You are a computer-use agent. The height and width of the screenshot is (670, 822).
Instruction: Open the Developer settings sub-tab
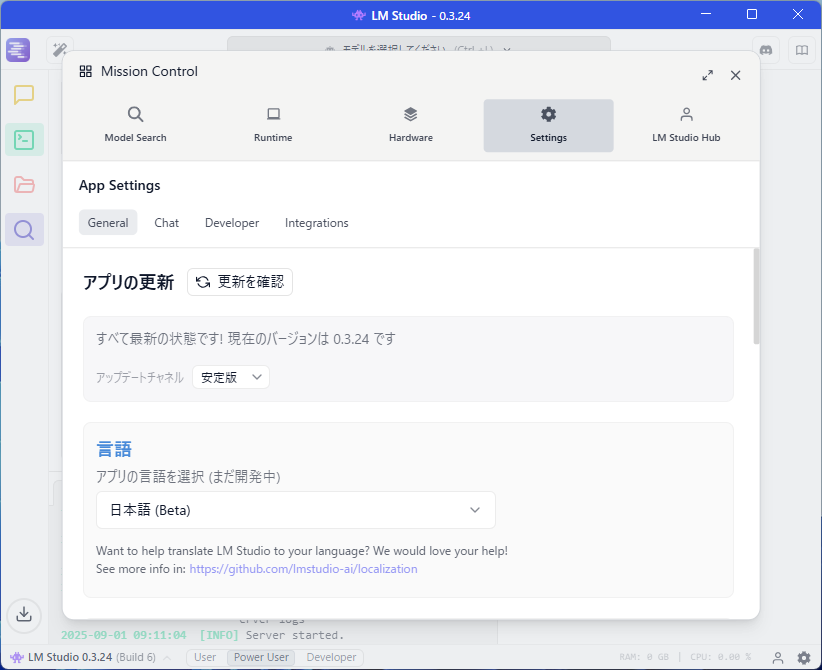[x=232, y=223]
